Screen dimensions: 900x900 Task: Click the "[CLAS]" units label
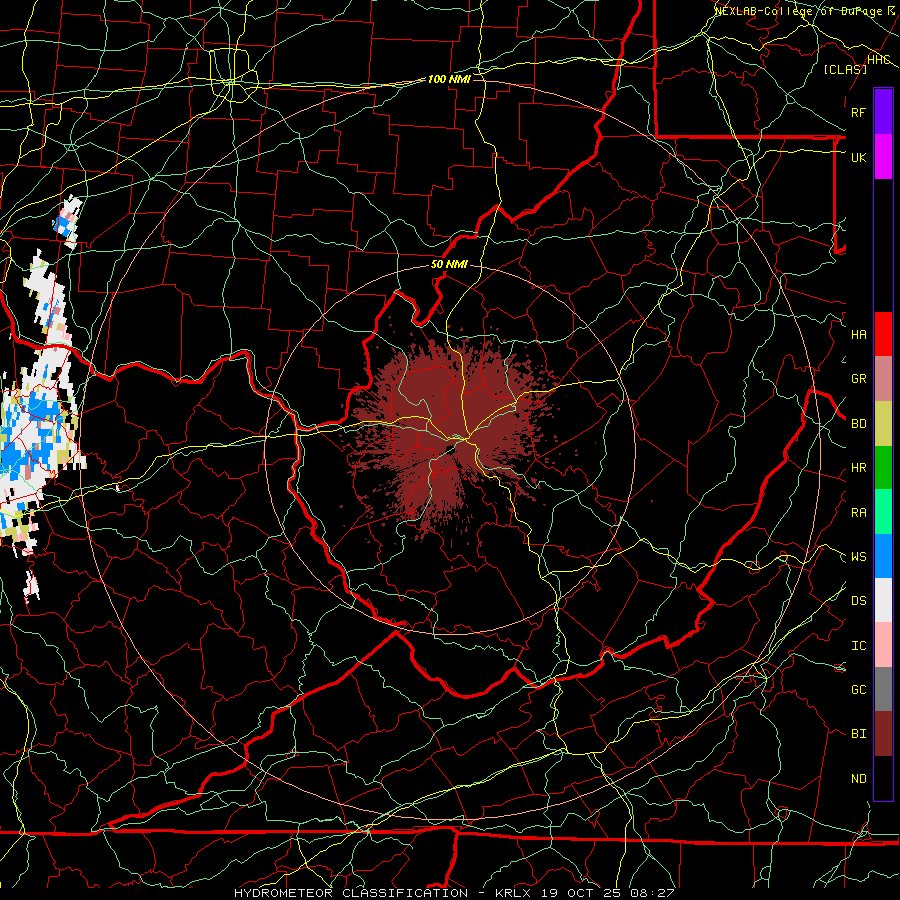(845, 69)
